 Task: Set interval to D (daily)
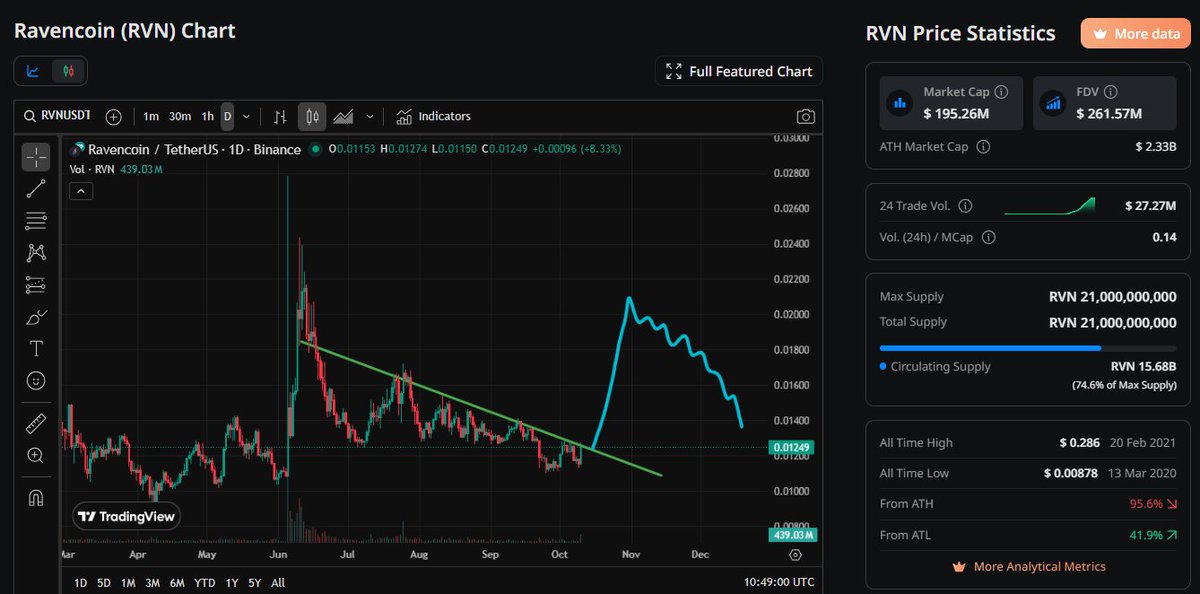[228, 117]
